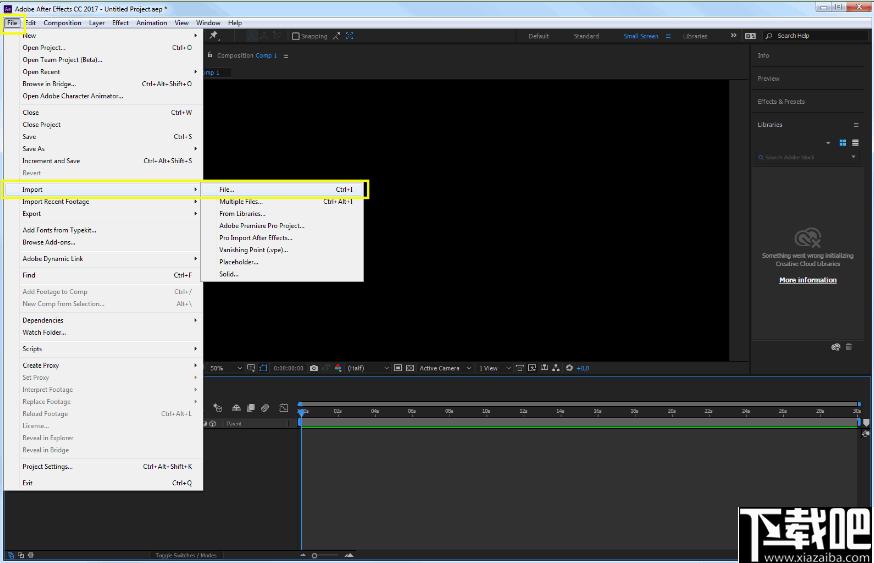Click the Comp Flowchart icon in viewer footer
Viewport: 874px width, 563px height.
click(x=556, y=368)
